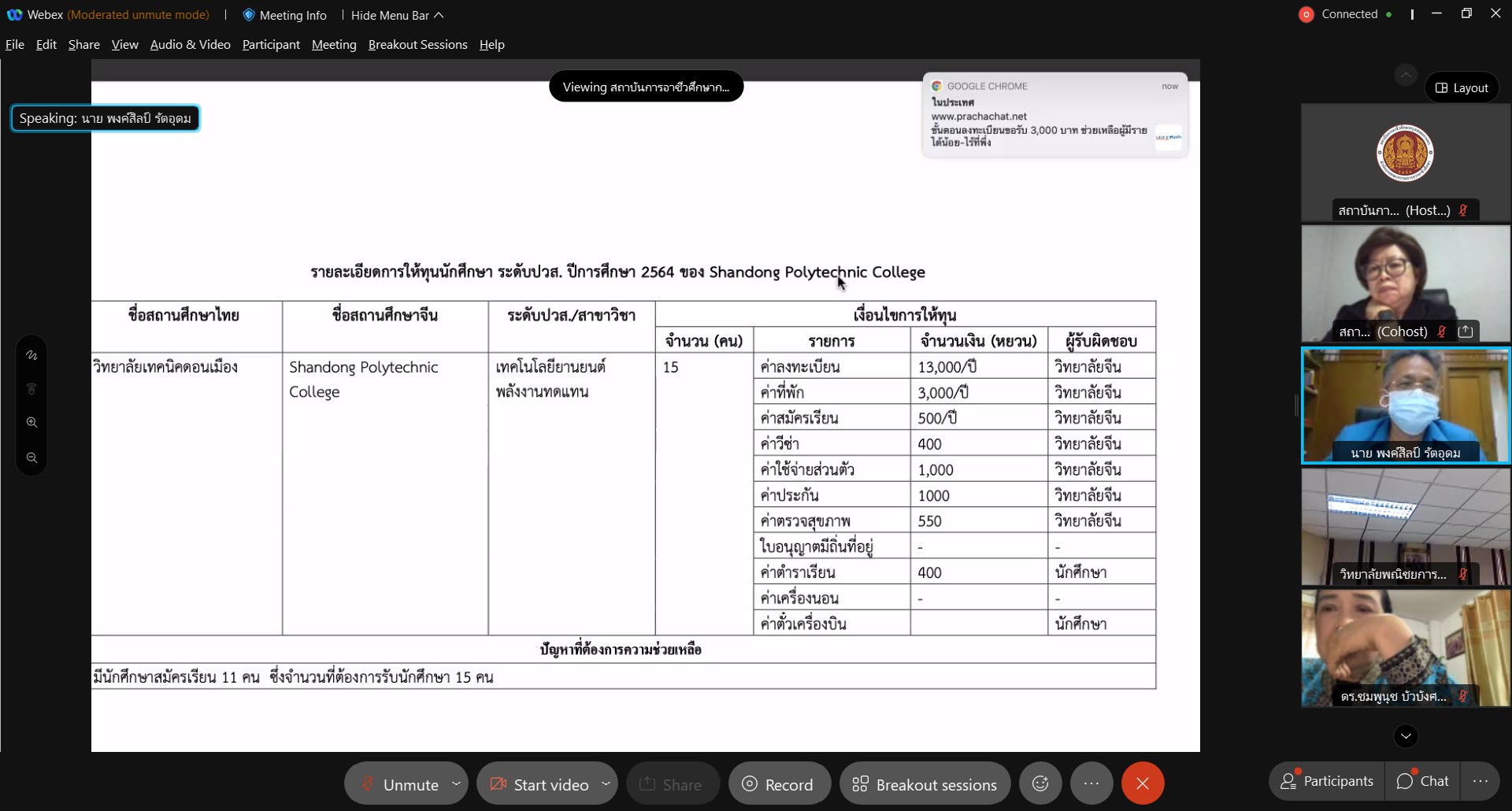Open the File menu
The height and width of the screenshot is (811, 1512).
pyautogui.click(x=15, y=45)
